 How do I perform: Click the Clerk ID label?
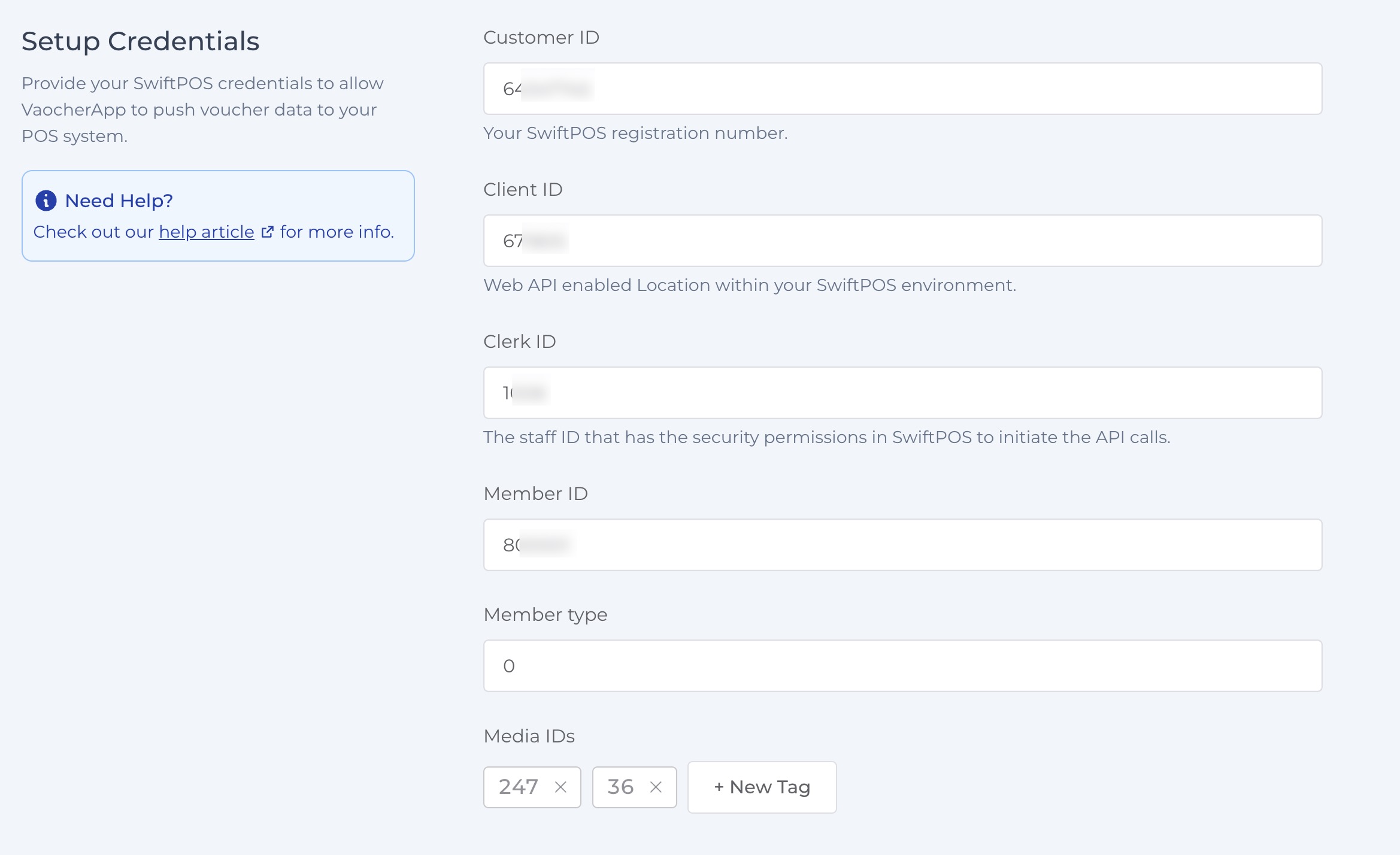pyautogui.click(x=520, y=341)
